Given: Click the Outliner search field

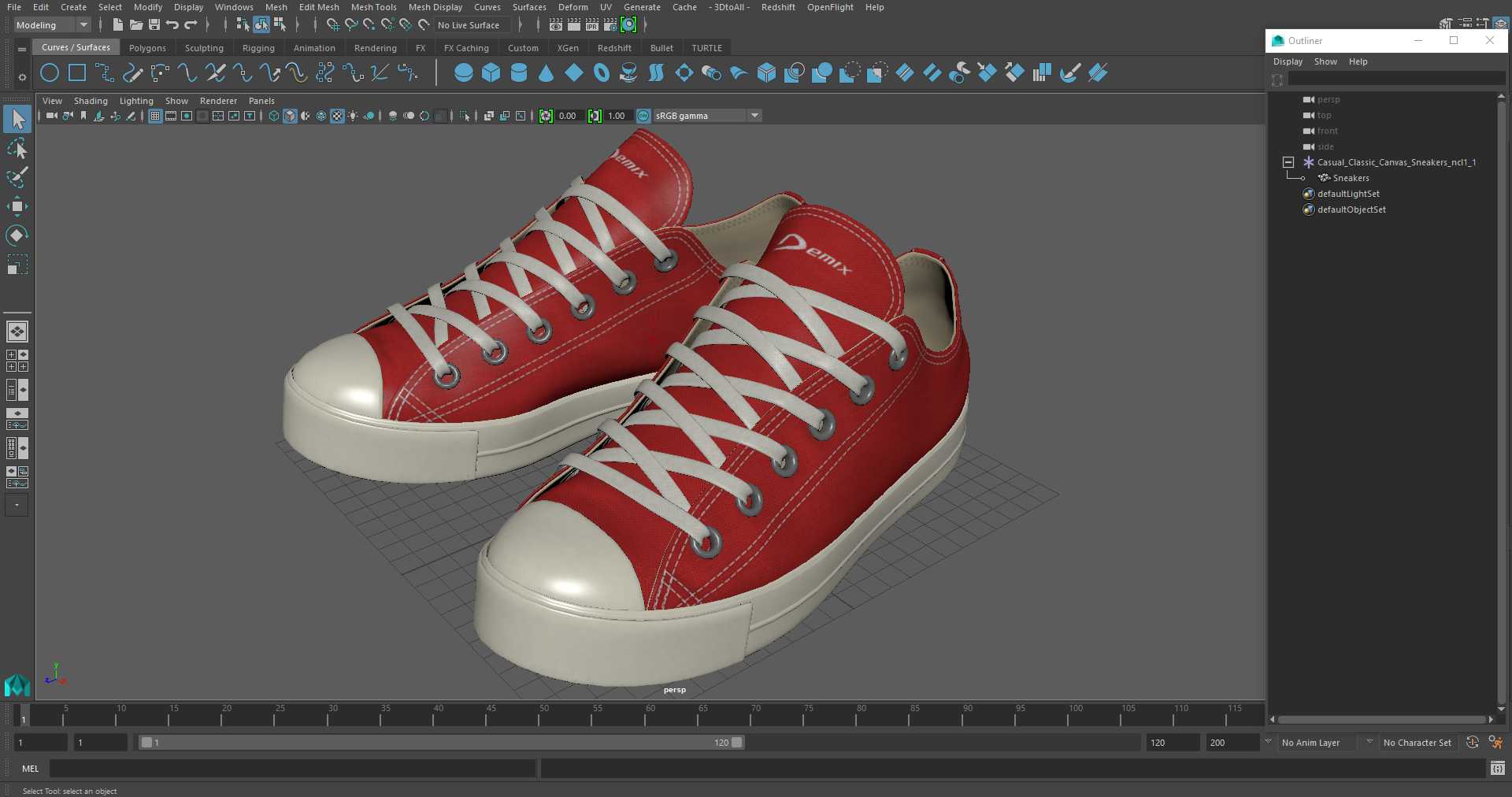Looking at the screenshot, I should 1396,79.
